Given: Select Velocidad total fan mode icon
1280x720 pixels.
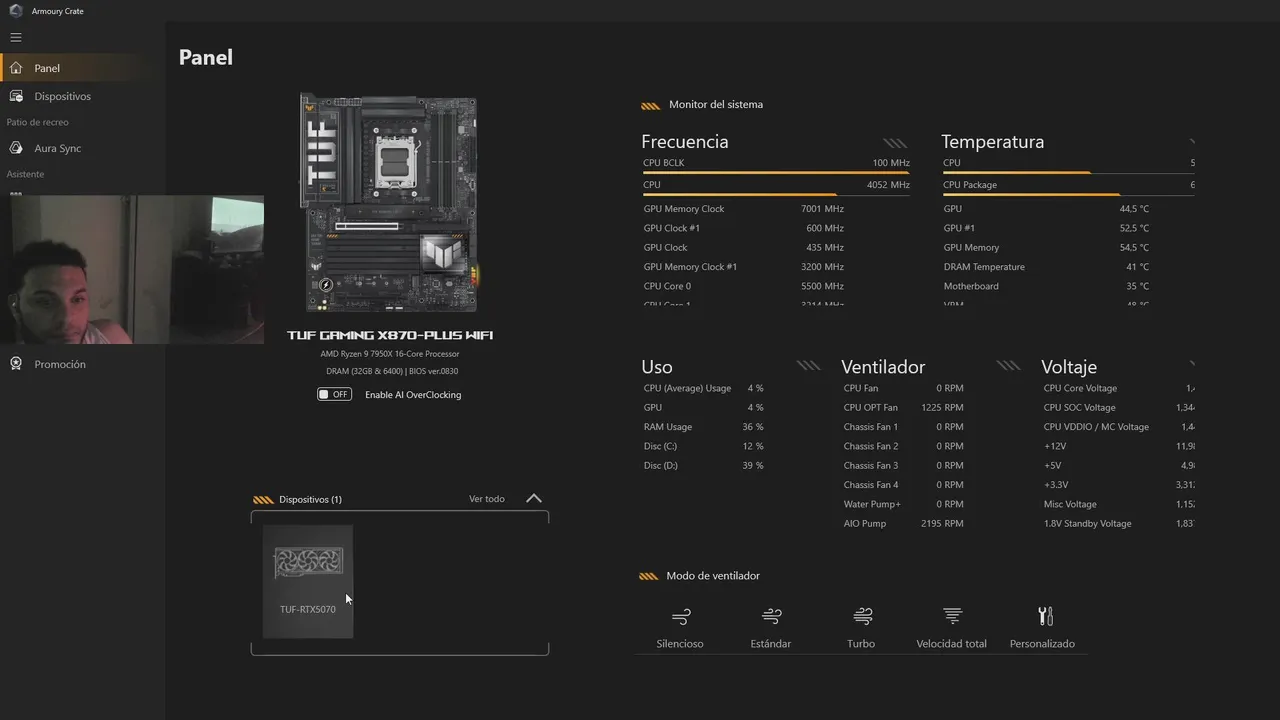Looking at the screenshot, I should click(x=952, y=616).
